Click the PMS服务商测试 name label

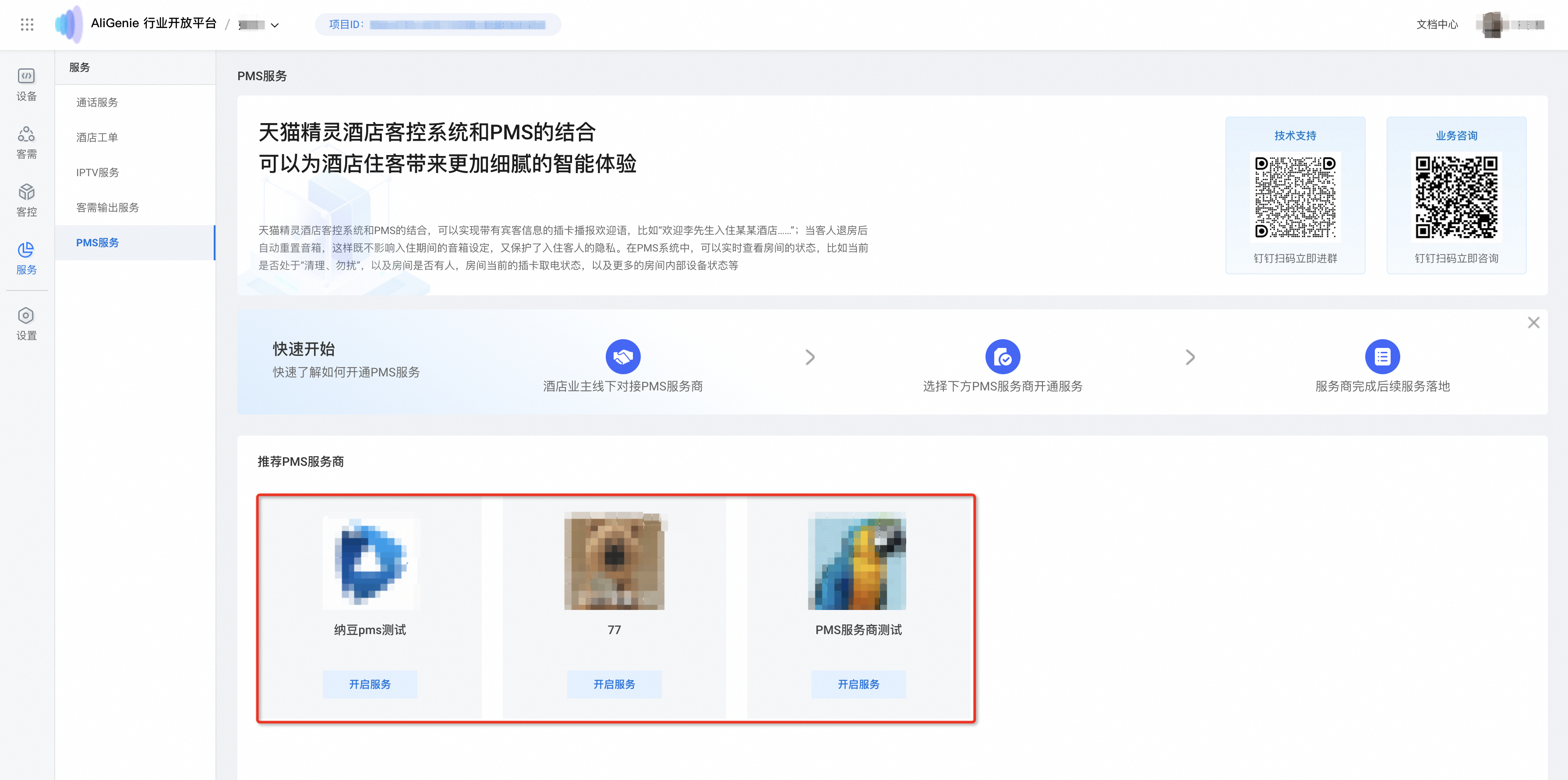858,630
